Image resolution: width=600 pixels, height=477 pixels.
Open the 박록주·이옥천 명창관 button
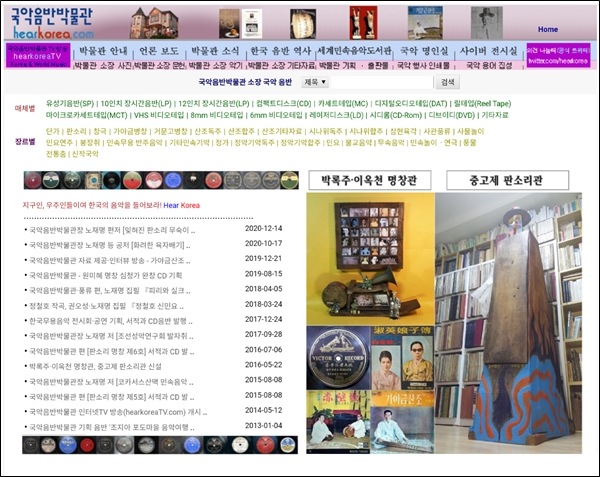click(x=370, y=180)
